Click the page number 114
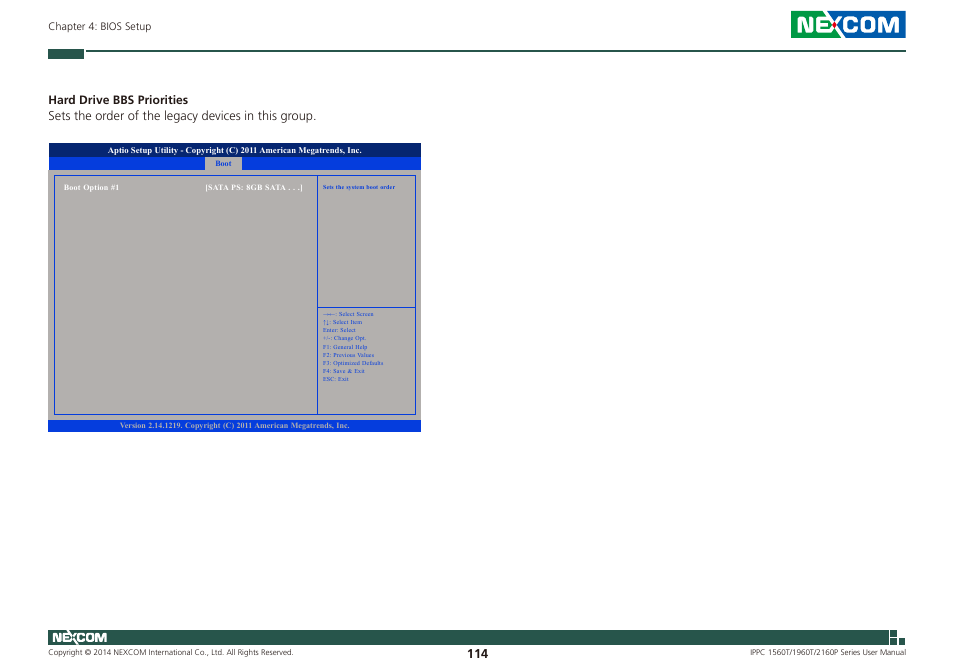 (x=478, y=654)
